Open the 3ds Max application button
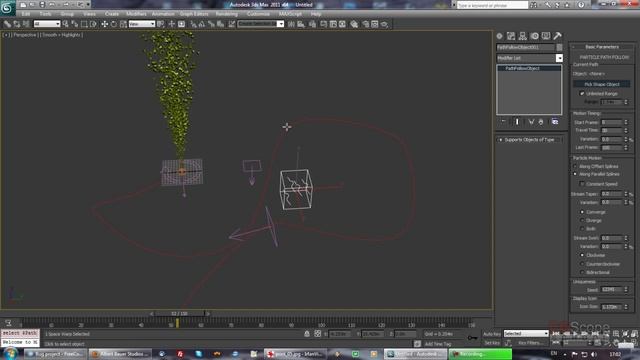Viewport: 640px width, 360px height. tap(7, 8)
